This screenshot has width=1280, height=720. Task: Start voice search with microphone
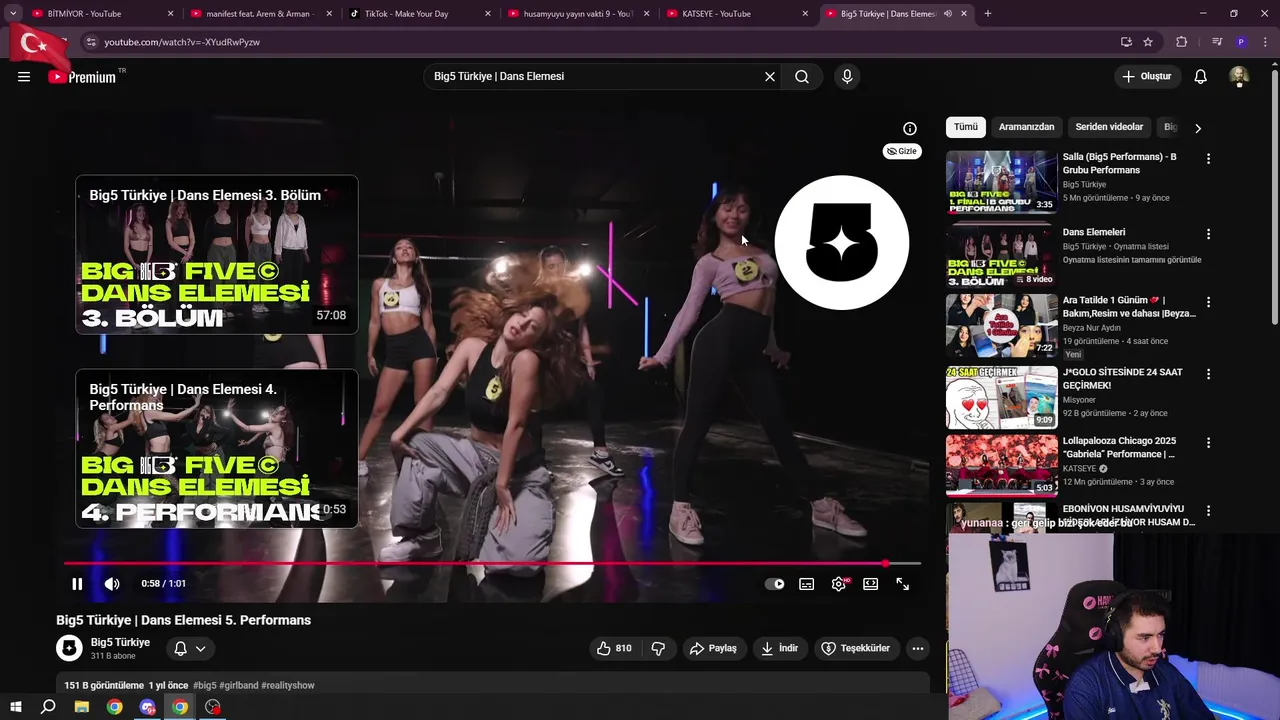[x=847, y=76]
